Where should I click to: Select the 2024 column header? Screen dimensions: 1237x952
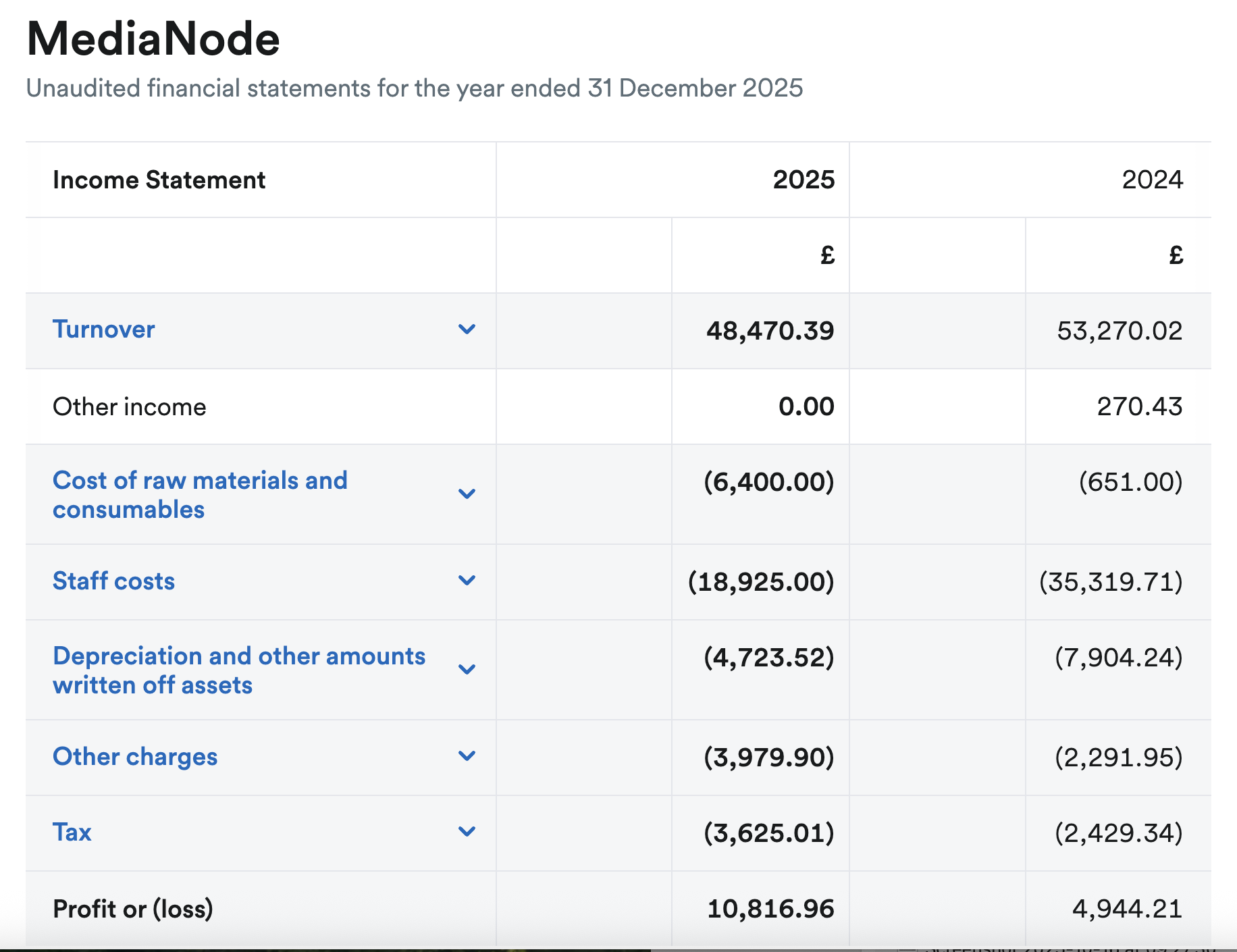pos(1152,180)
